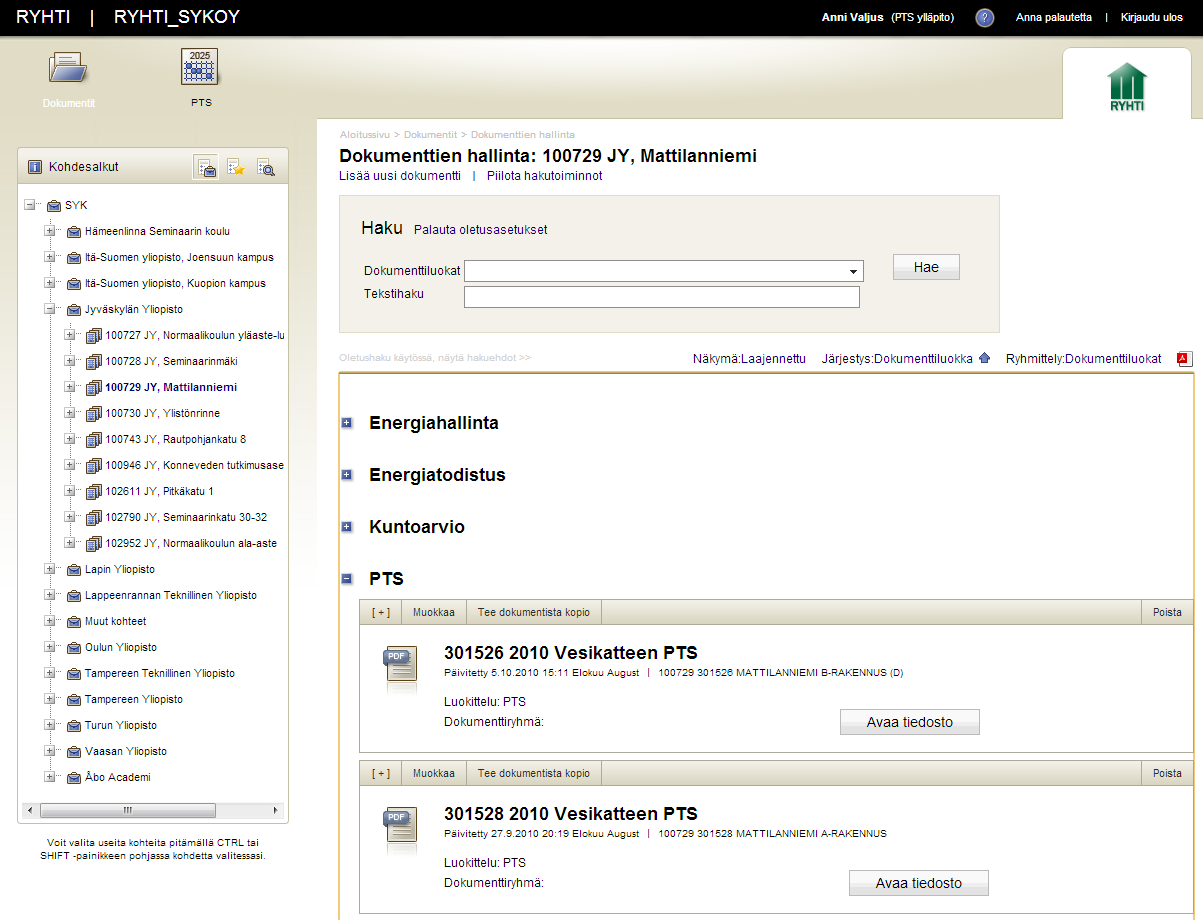Collapse the PTS document group
The image size is (1203, 920).
point(347,579)
